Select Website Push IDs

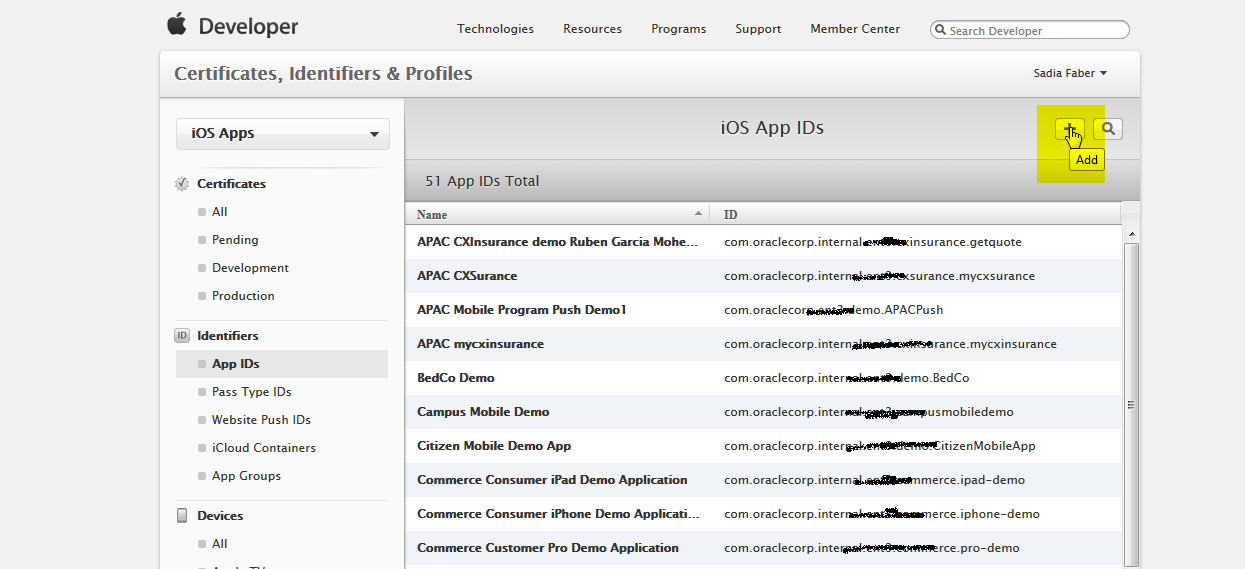(x=261, y=420)
